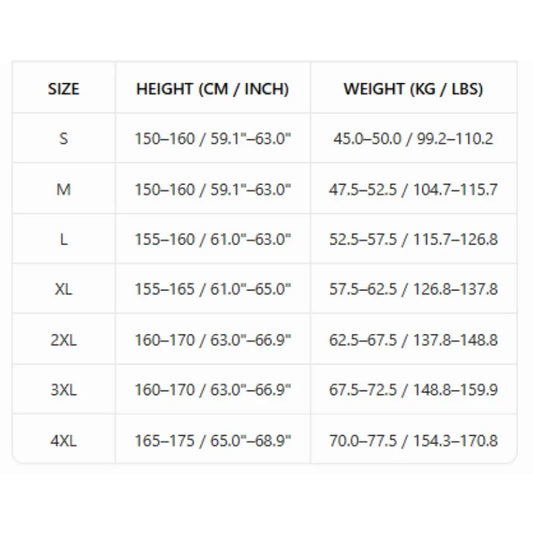Click height cell 165–175 / 65.0"–68.9"
This screenshot has width=533, height=533.
[213, 440]
